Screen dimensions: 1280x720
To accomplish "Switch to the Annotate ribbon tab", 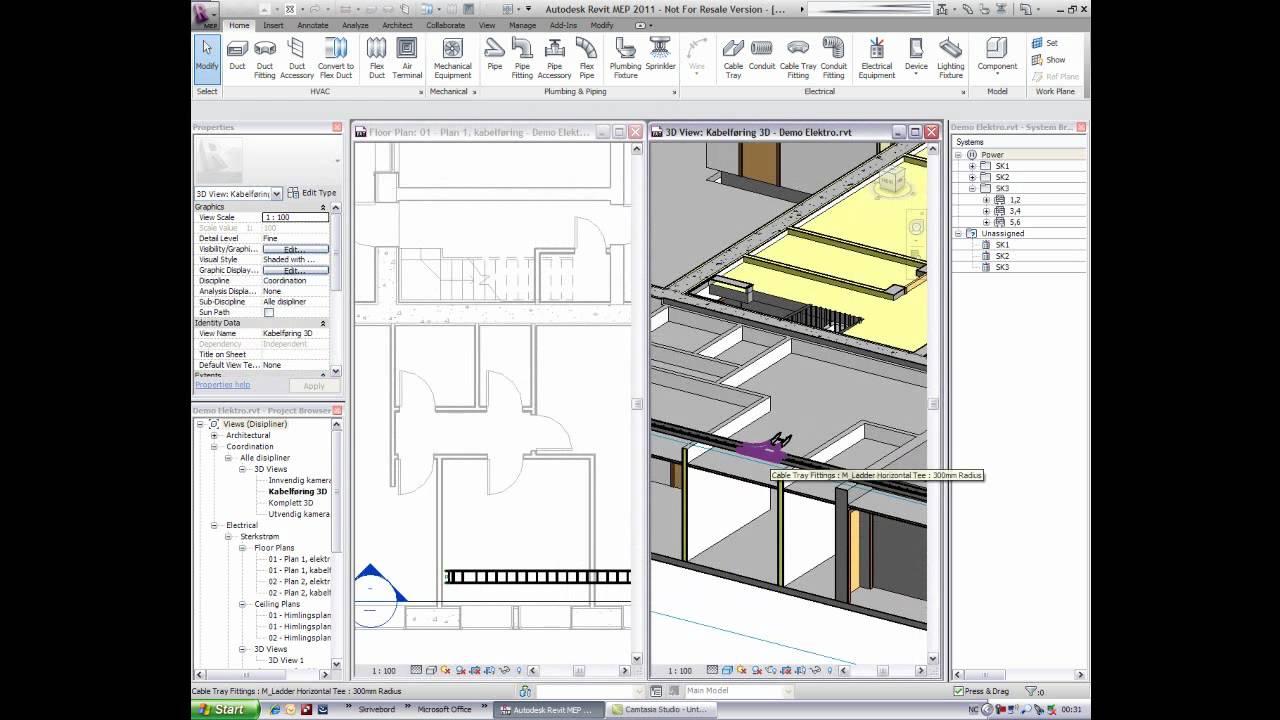I will point(312,25).
